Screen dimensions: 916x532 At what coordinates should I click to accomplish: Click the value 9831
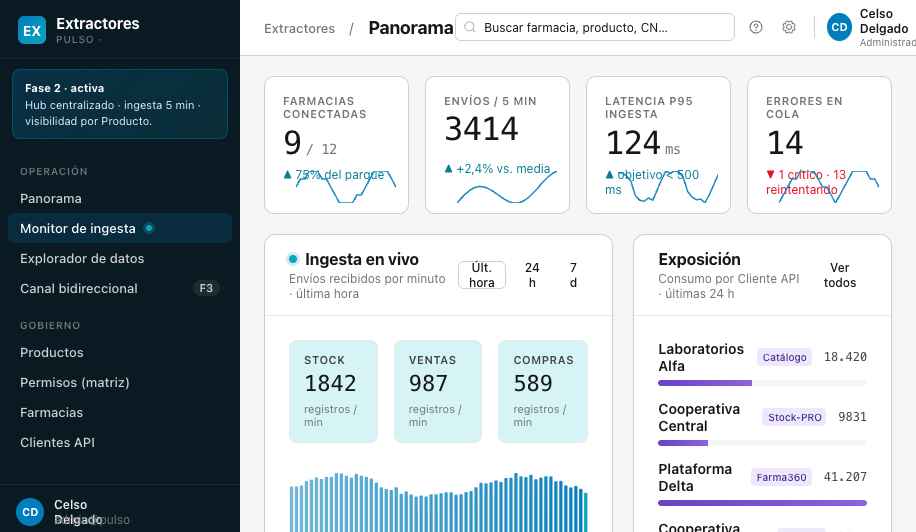(x=852, y=417)
